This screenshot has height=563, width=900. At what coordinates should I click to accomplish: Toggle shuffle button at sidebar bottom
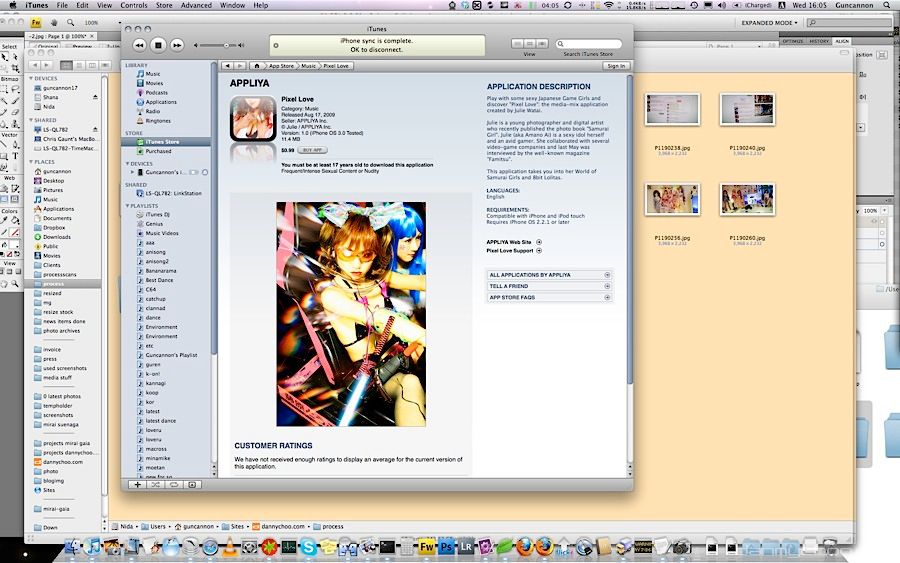click(x=156, y=485)
